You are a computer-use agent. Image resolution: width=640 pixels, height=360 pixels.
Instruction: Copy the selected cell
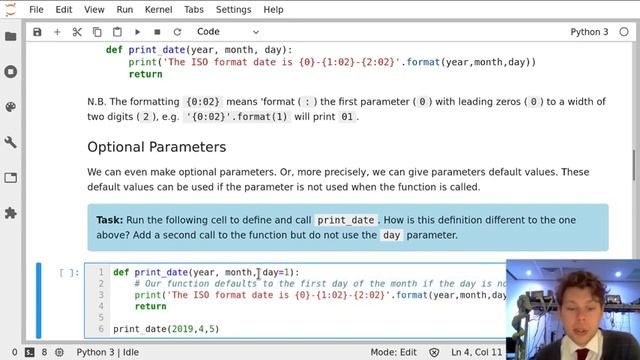tap(97, 32)
